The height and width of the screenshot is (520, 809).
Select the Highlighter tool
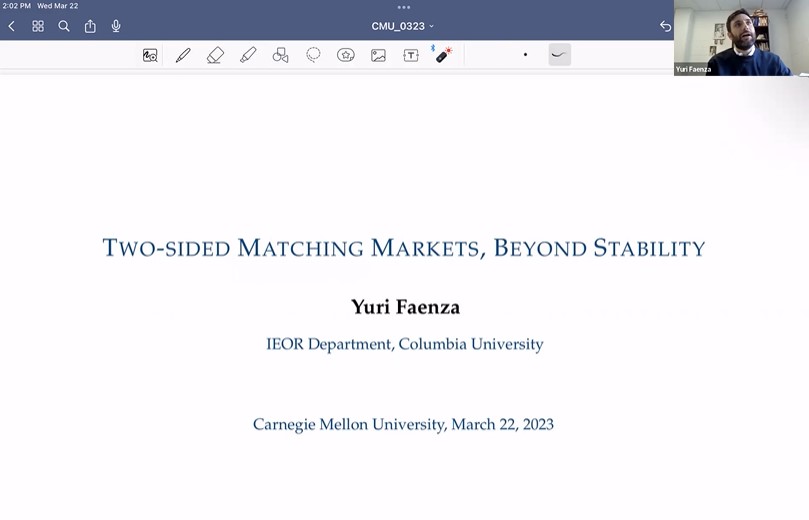pos(248,55)
